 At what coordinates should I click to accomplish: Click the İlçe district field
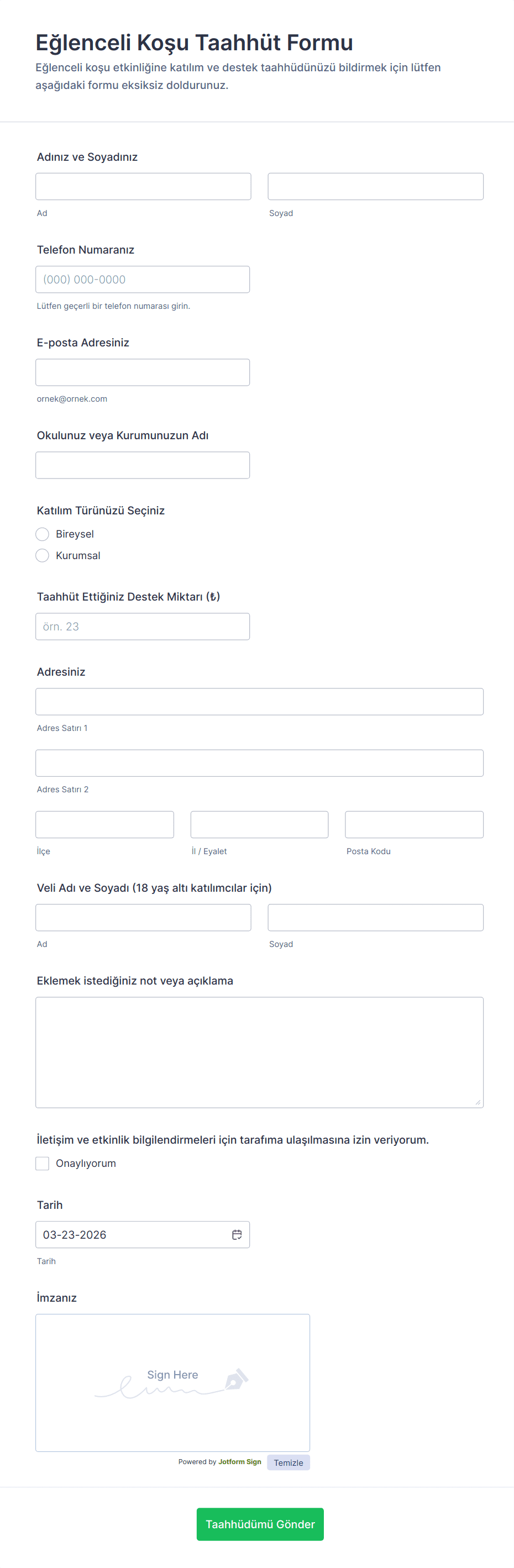click(105, 824)
